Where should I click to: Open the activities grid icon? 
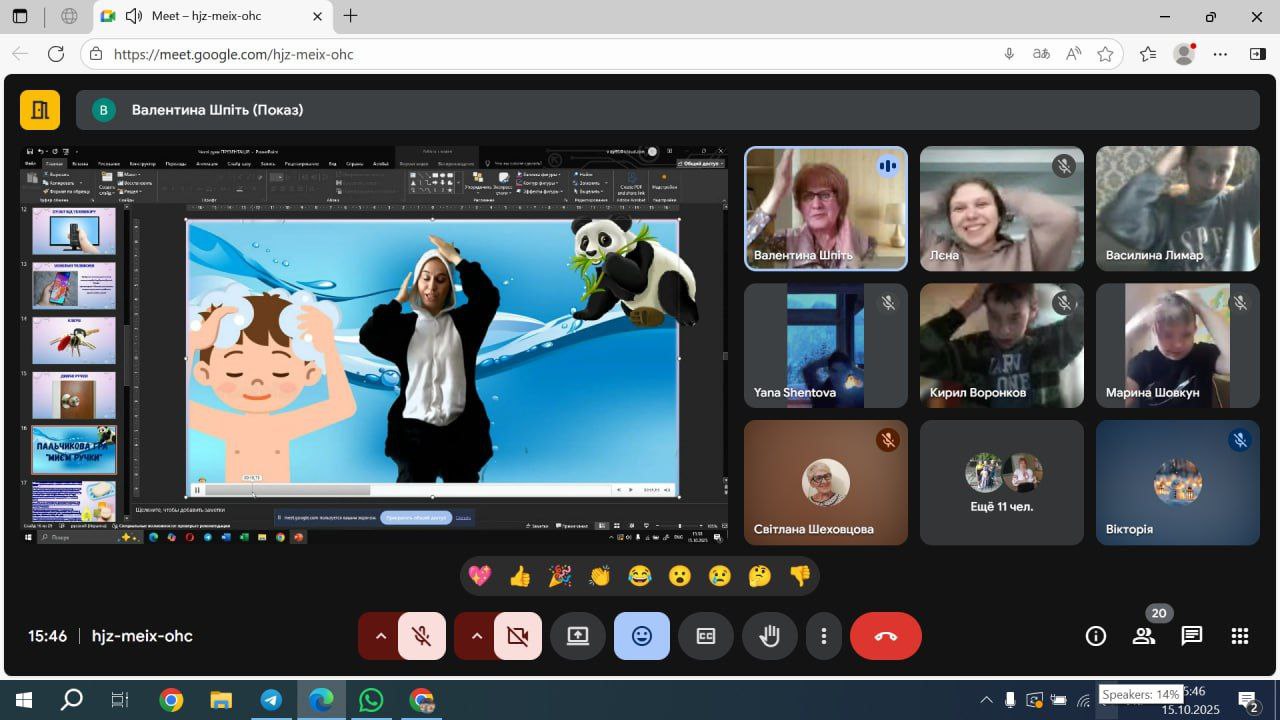click(x=1240, y=636)
